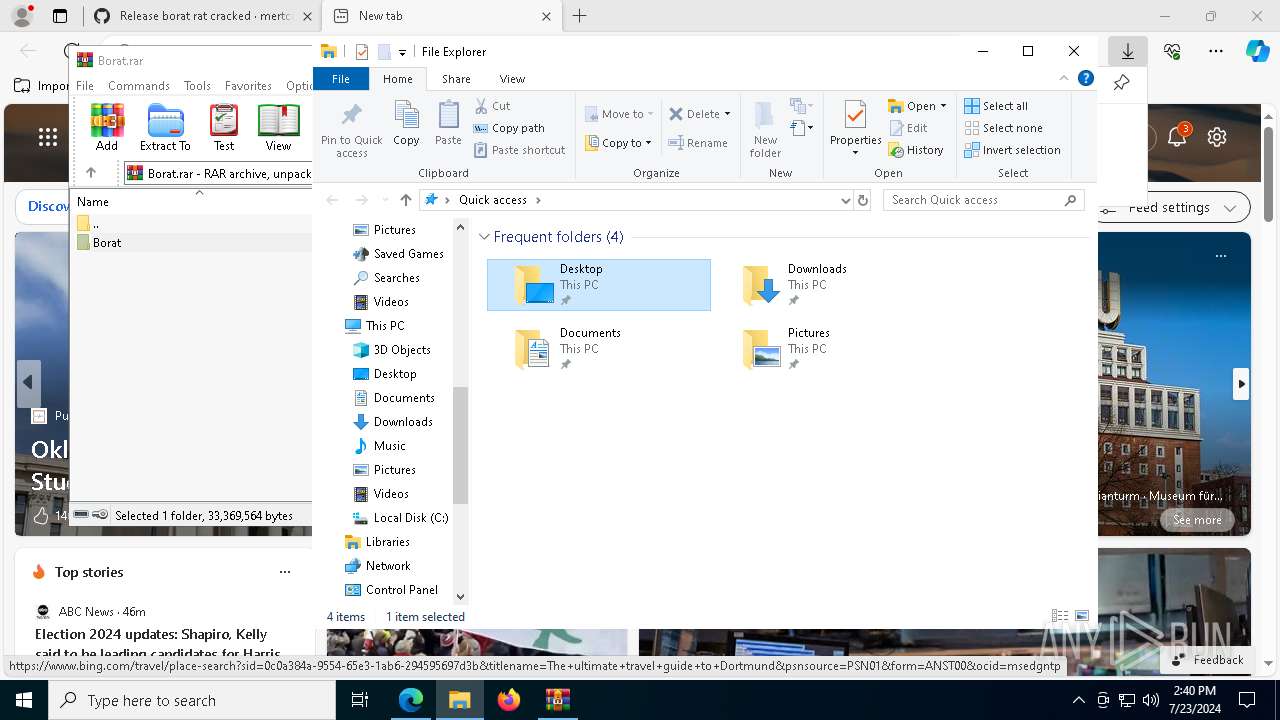1280x720 pixels.
Task: Click the New folder icon
Action: (765, 129)
